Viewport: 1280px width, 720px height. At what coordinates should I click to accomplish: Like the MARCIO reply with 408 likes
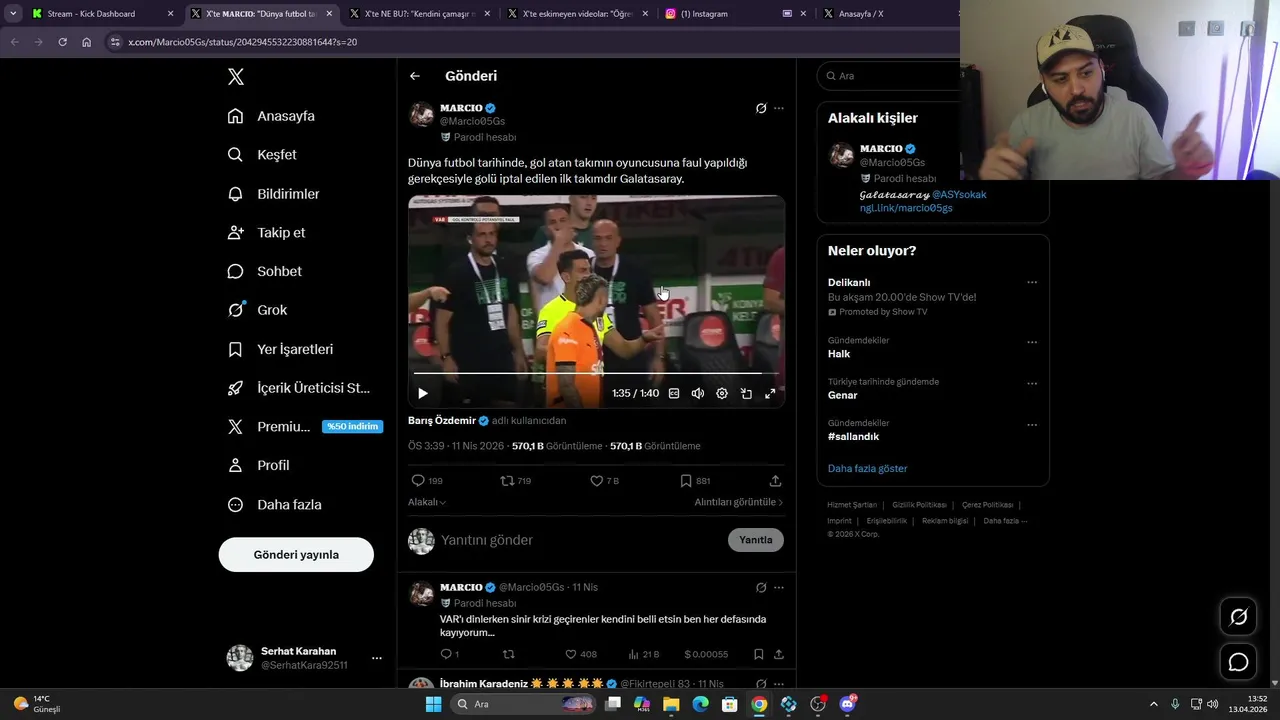[x=581, y=655]
